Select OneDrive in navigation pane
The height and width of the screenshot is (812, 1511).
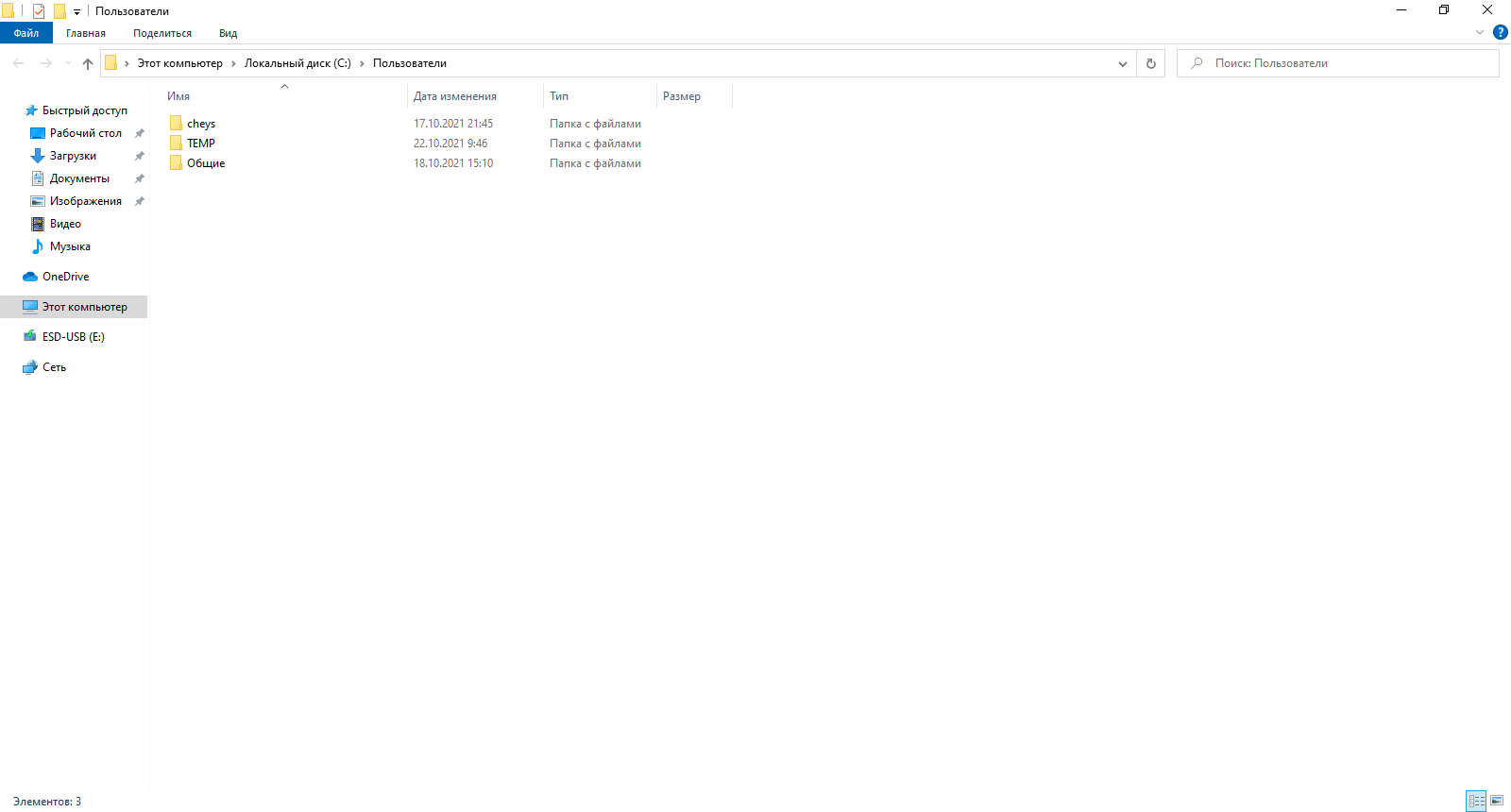65,277
